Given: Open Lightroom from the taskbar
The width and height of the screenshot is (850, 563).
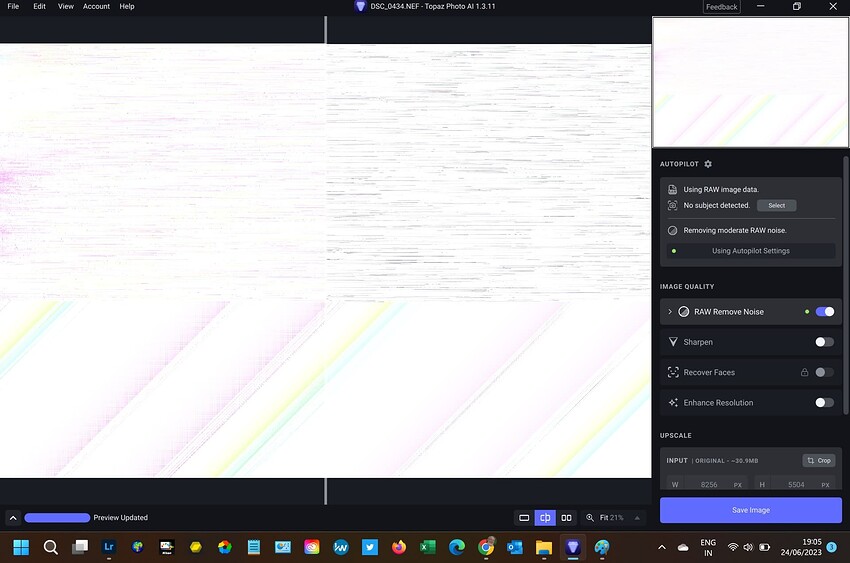Looking at the screenshot, I should pos(108,547).
